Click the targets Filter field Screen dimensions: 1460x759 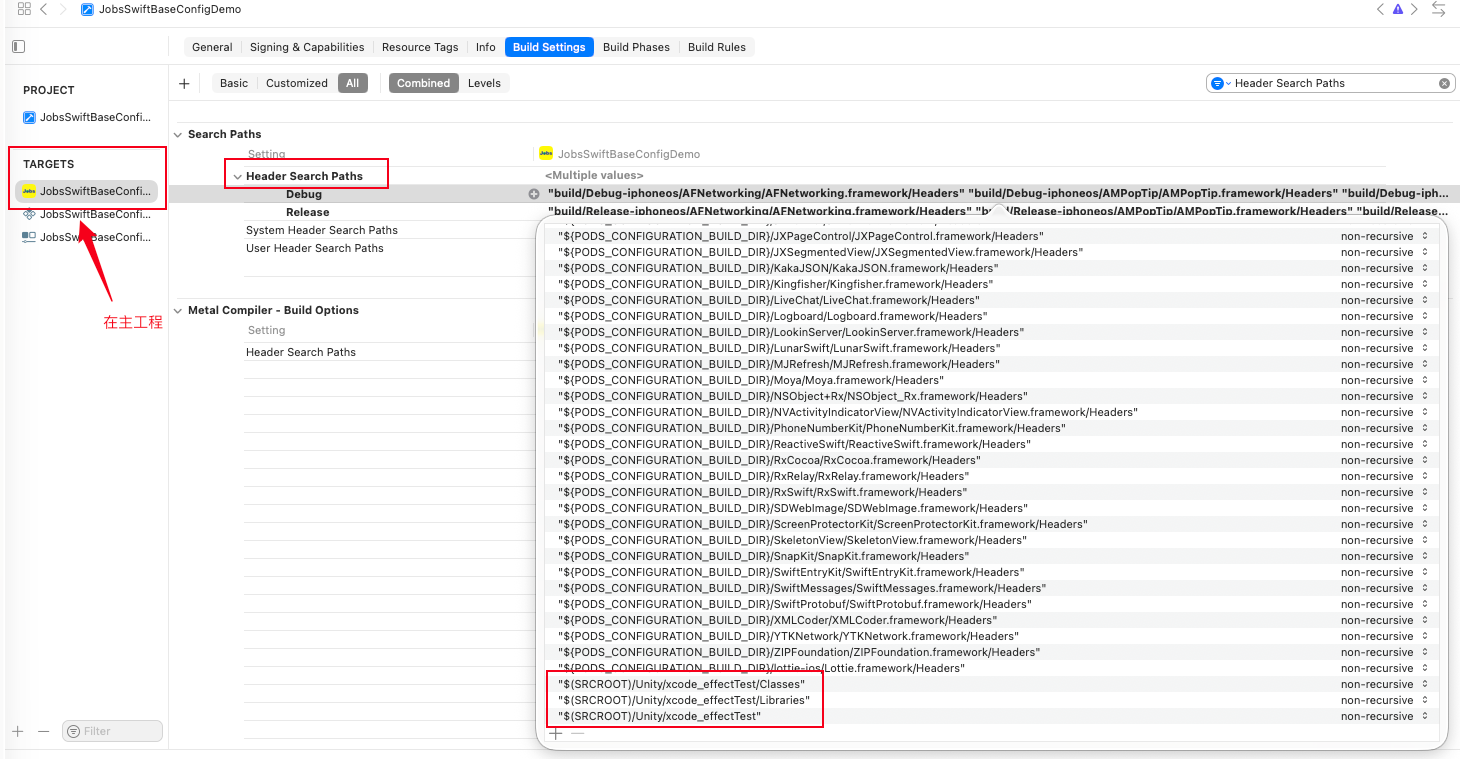point(112,731)
